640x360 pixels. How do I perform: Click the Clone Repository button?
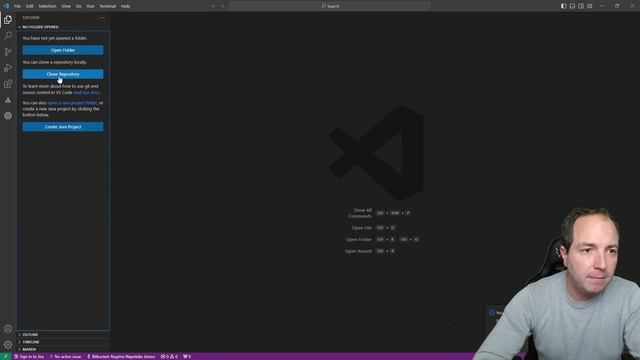pyautogui.click(x=63, y=74)
